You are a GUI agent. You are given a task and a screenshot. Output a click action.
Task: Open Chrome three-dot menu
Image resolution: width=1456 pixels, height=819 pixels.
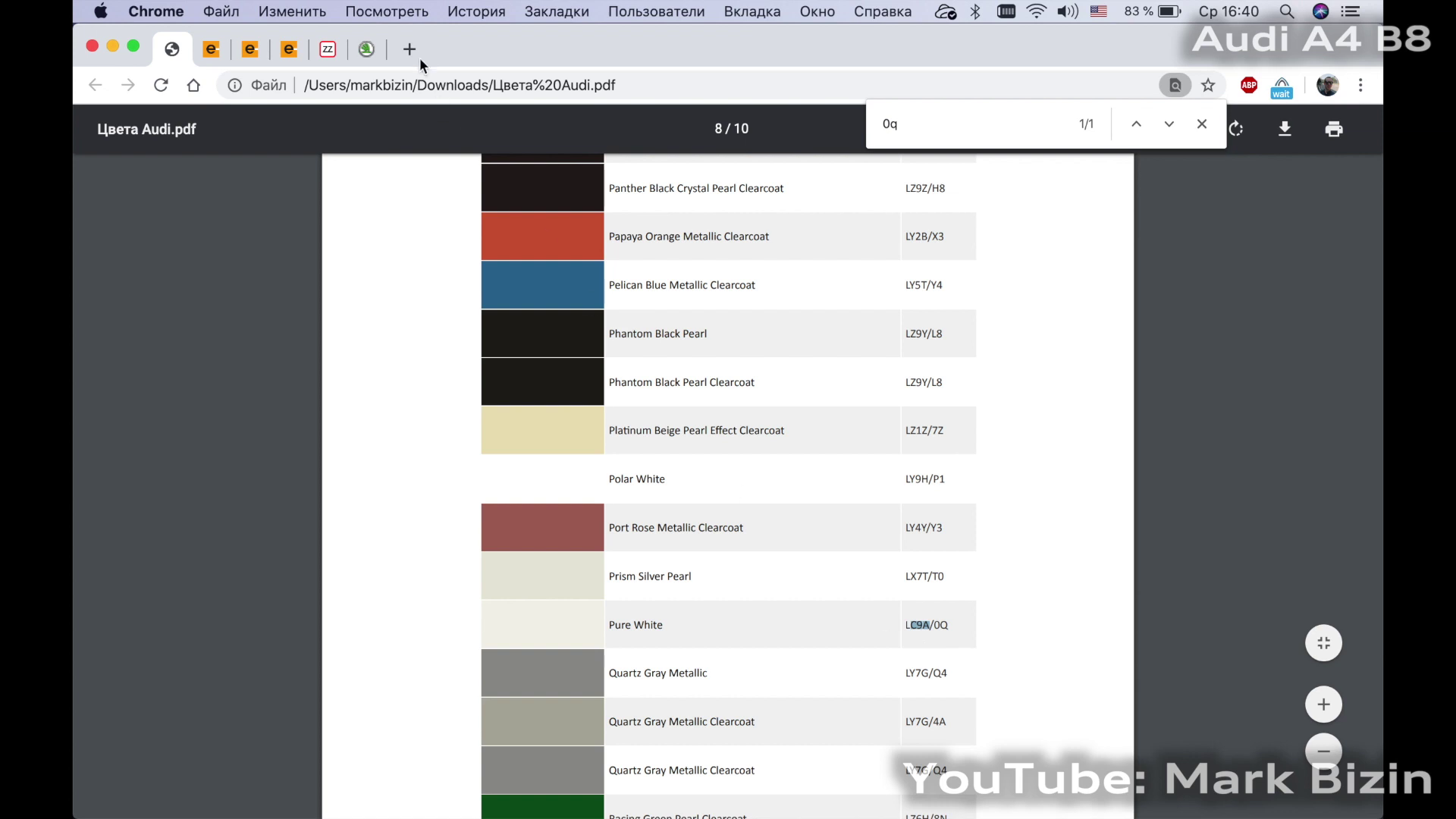(1360, 85)
